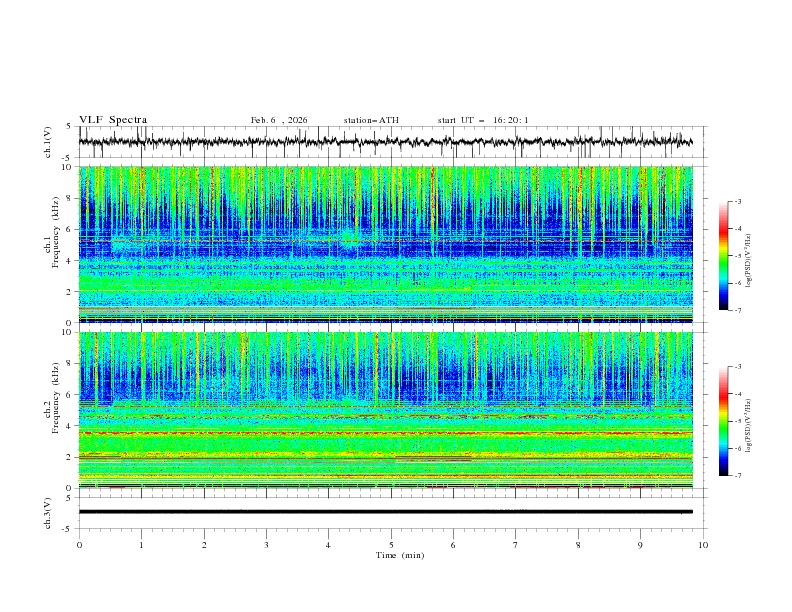Click time axis tick label "10"

pyautogui.click(x=703, y=545)
